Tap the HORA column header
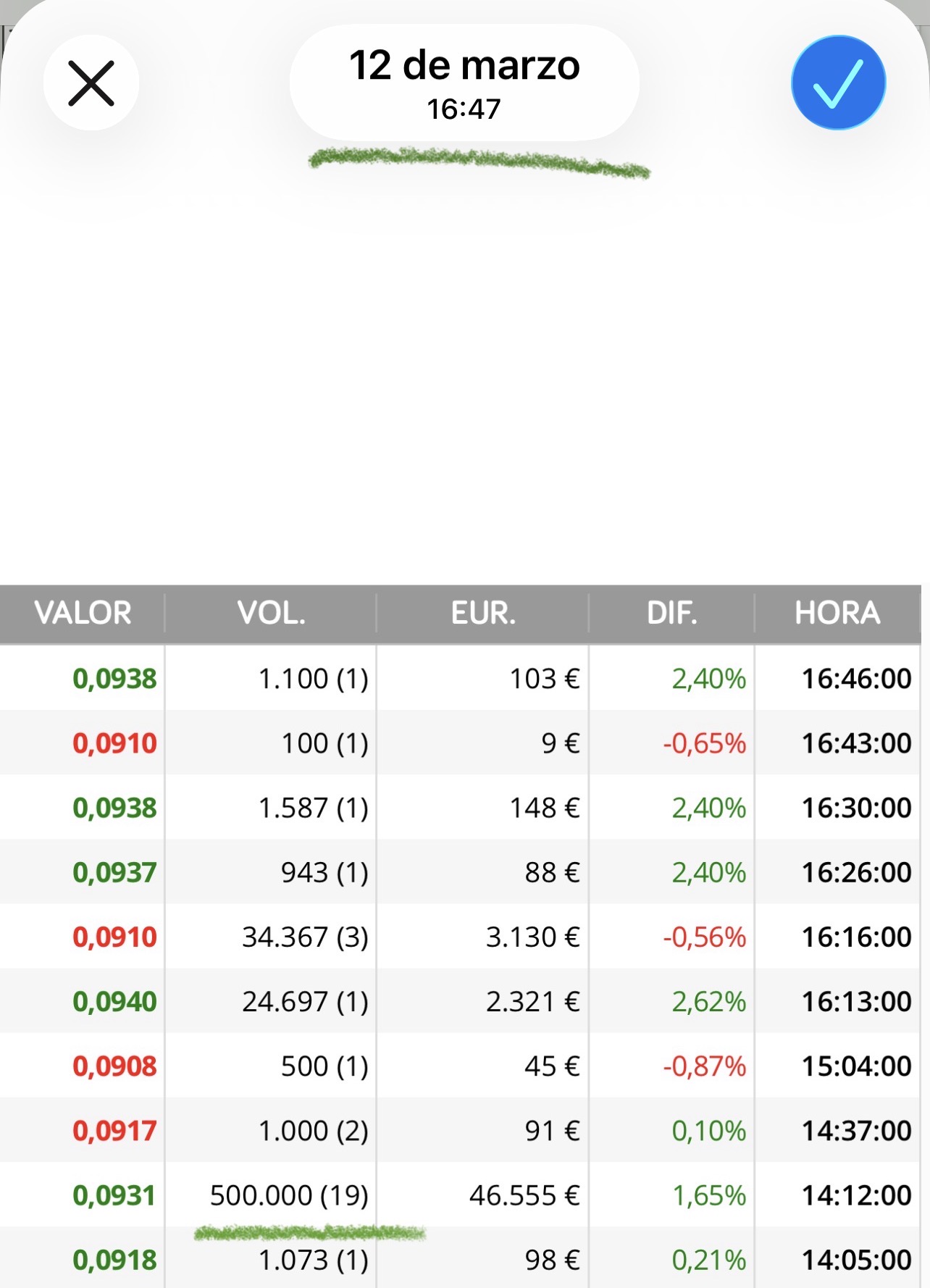This screenshot has width=930, height=1288. 837,614
